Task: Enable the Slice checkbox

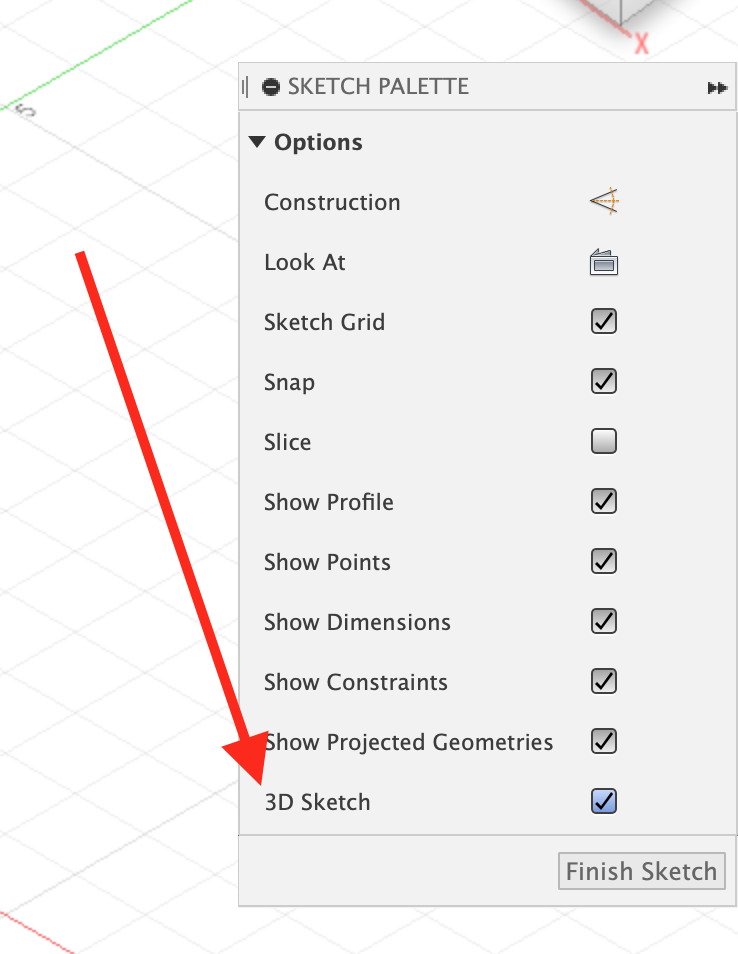Action: pyautogui.click(x=604, y=442)
